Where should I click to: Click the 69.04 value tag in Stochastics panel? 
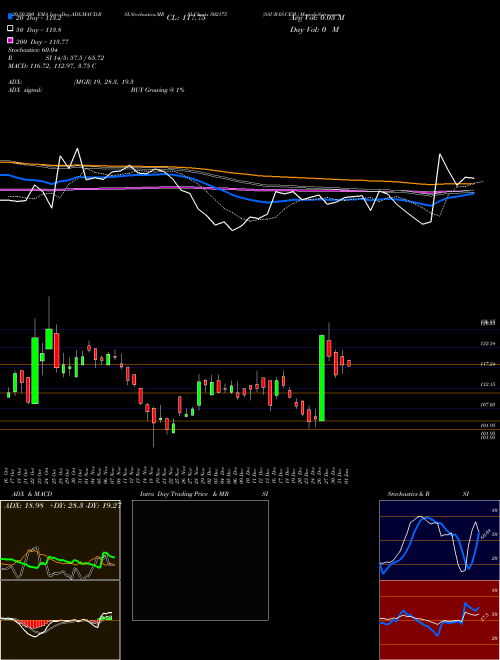[x=484, y=534]
